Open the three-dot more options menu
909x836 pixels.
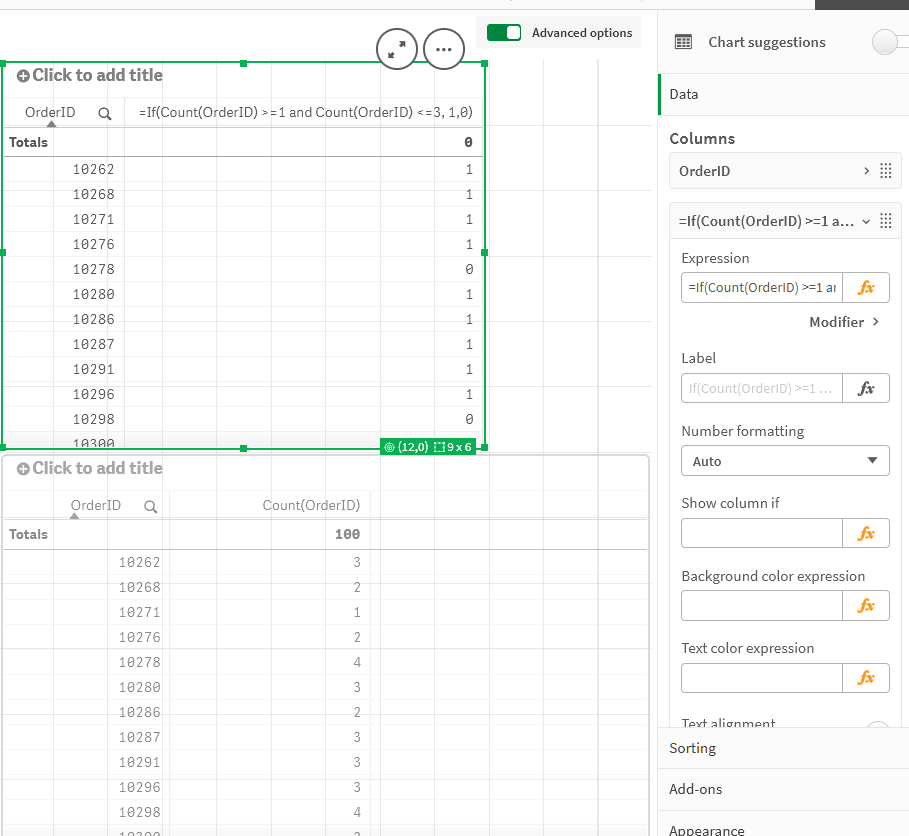coord(444,48)
